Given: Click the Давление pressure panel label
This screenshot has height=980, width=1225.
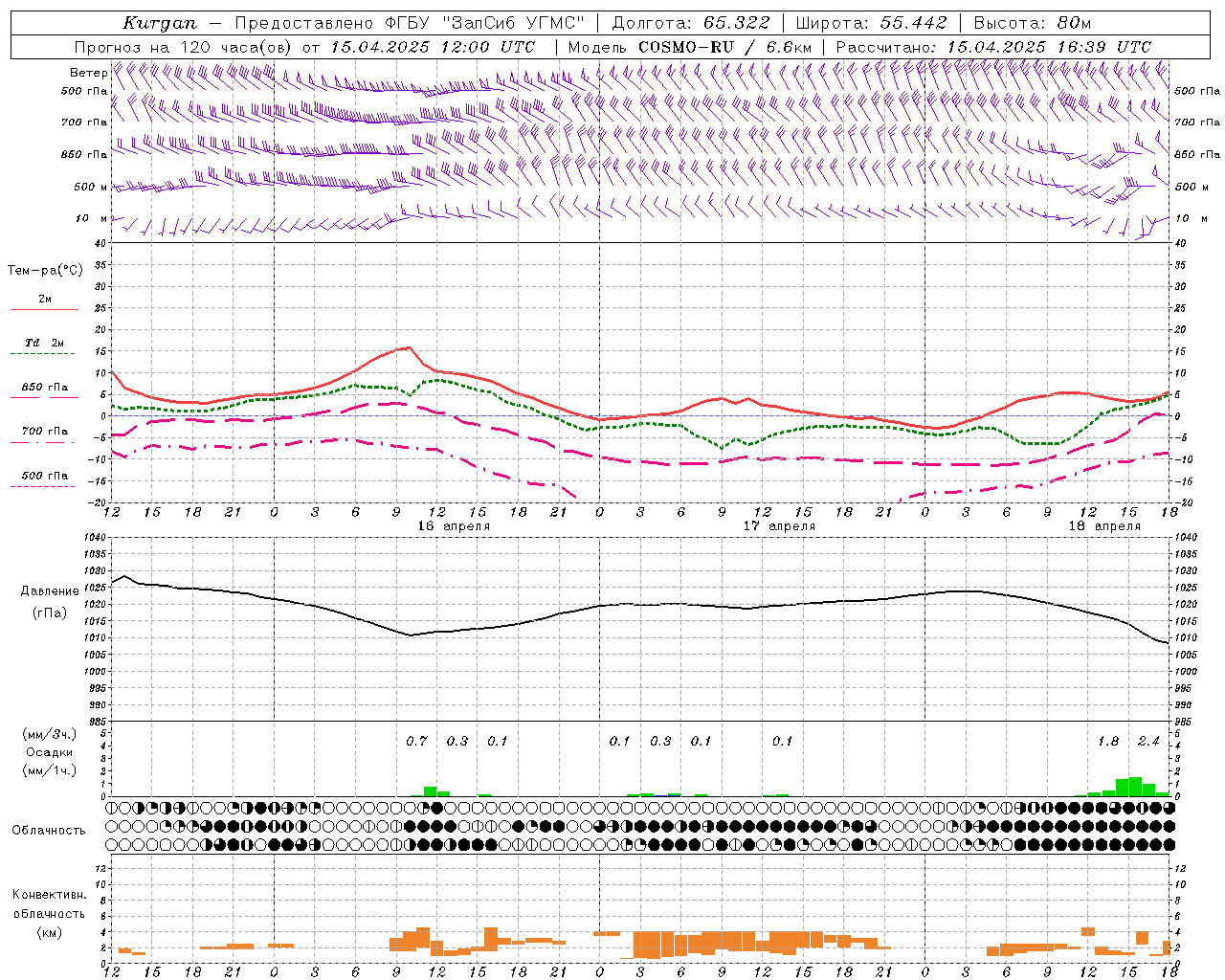Looking at the screenshot, I should pyautogui.click(x=50, y=591).
